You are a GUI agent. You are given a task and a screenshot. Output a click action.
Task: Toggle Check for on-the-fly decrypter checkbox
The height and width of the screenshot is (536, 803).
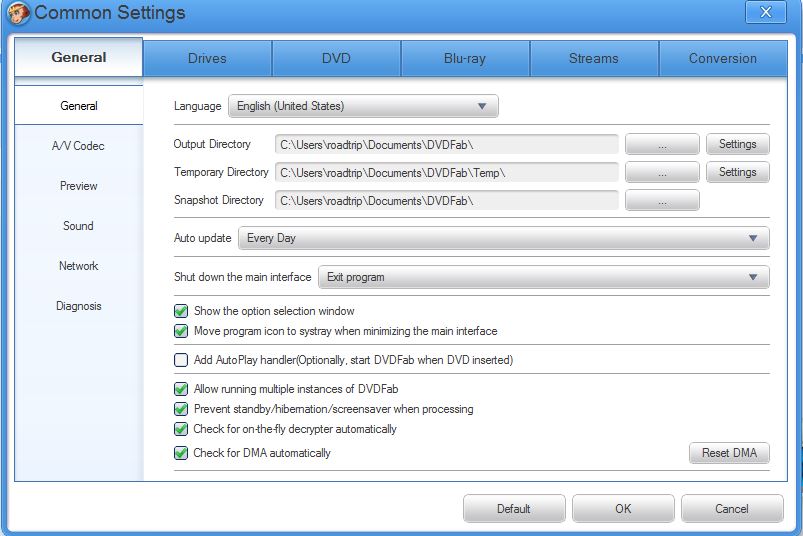[x=181, y=428]
